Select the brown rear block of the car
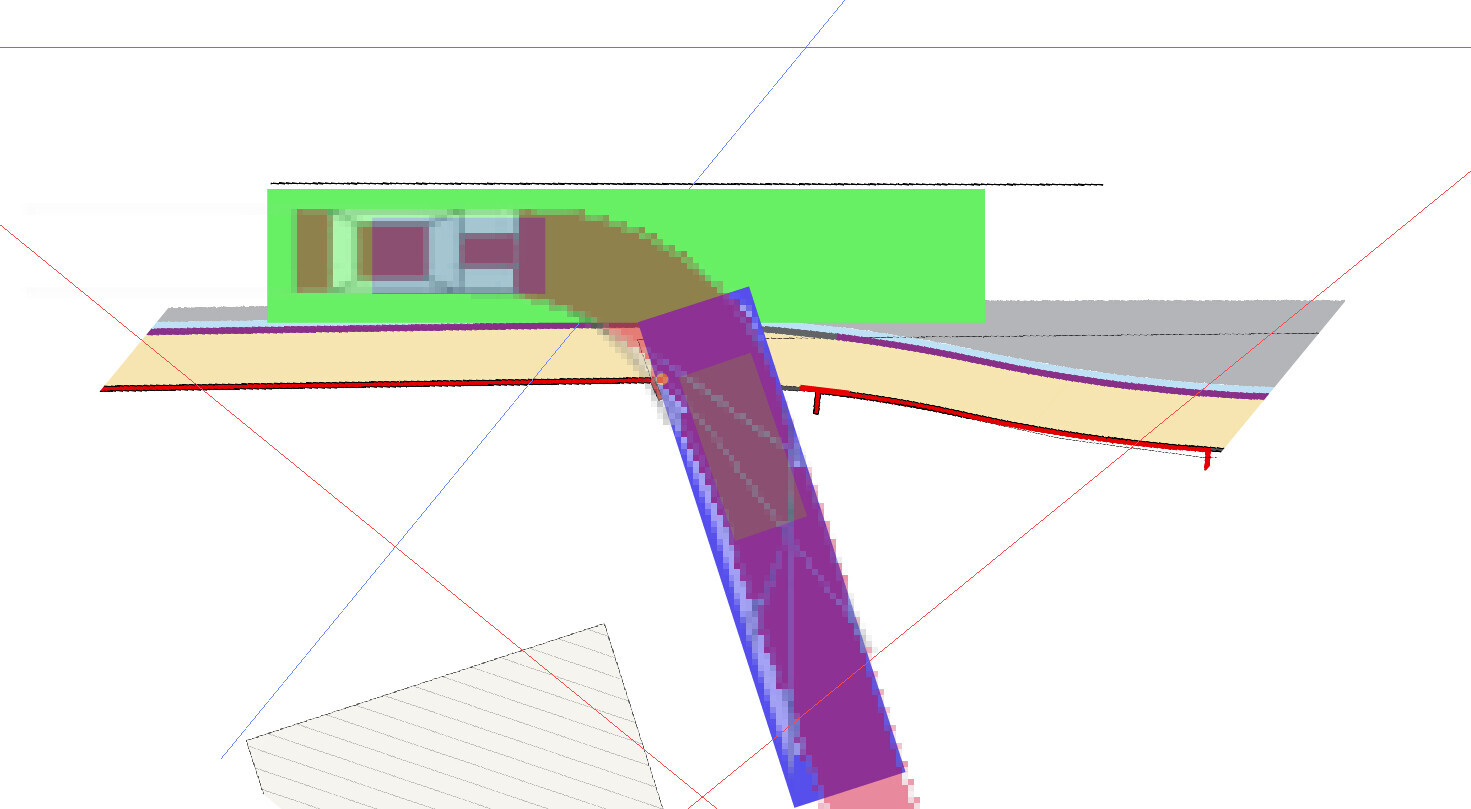This screenshot has height=809, width=1471. (313, 250)
